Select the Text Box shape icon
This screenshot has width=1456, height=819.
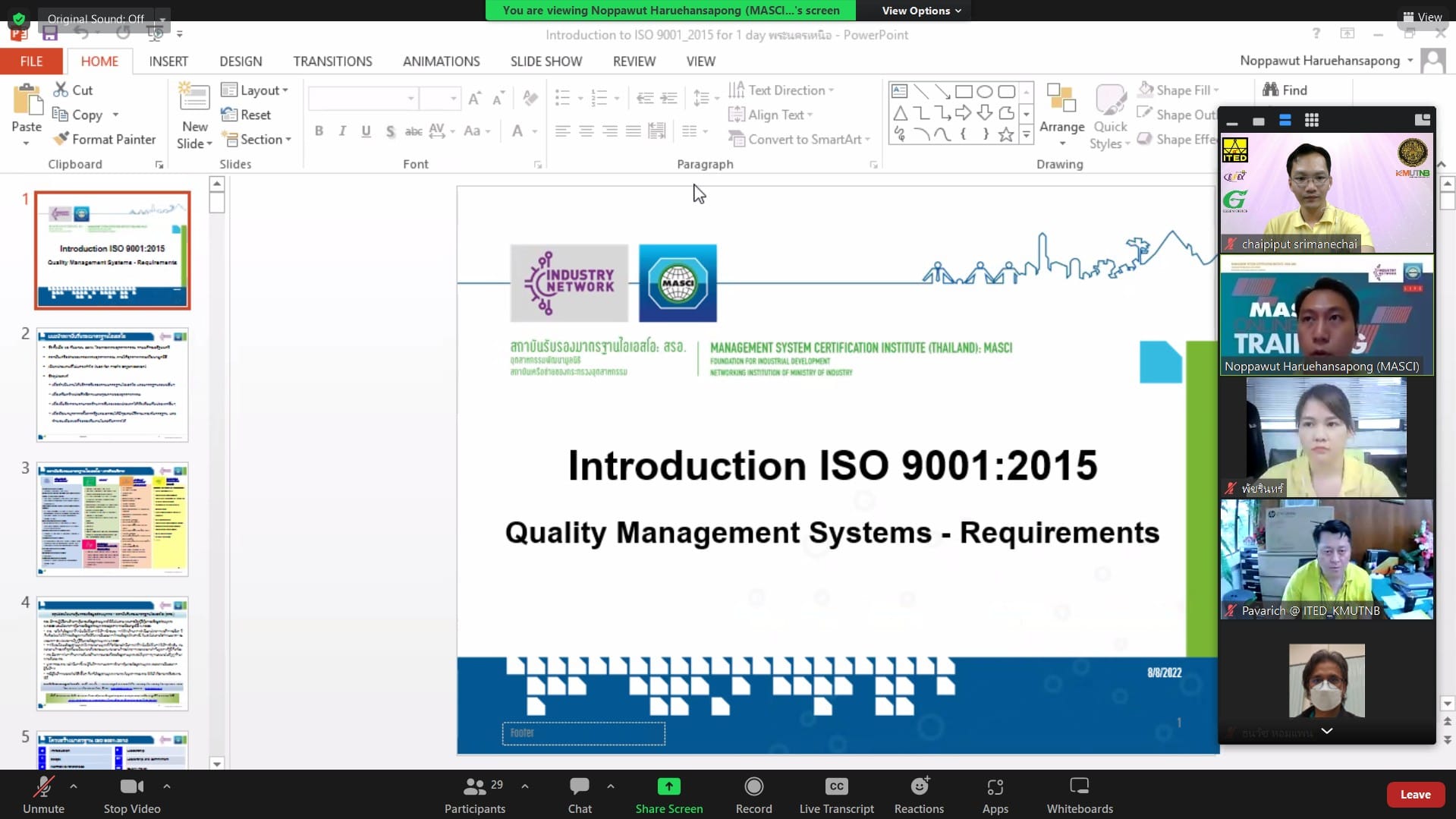coord(899,92)
